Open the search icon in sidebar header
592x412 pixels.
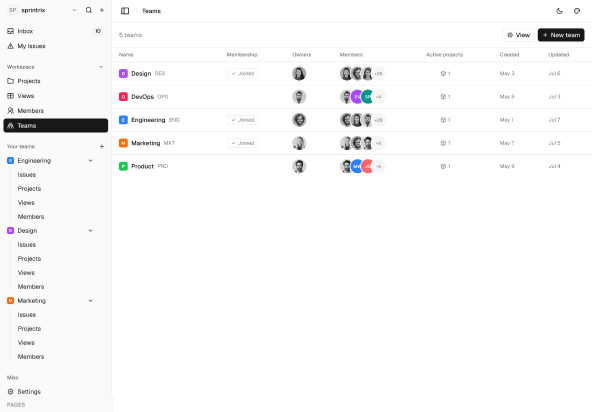point(89,10)
